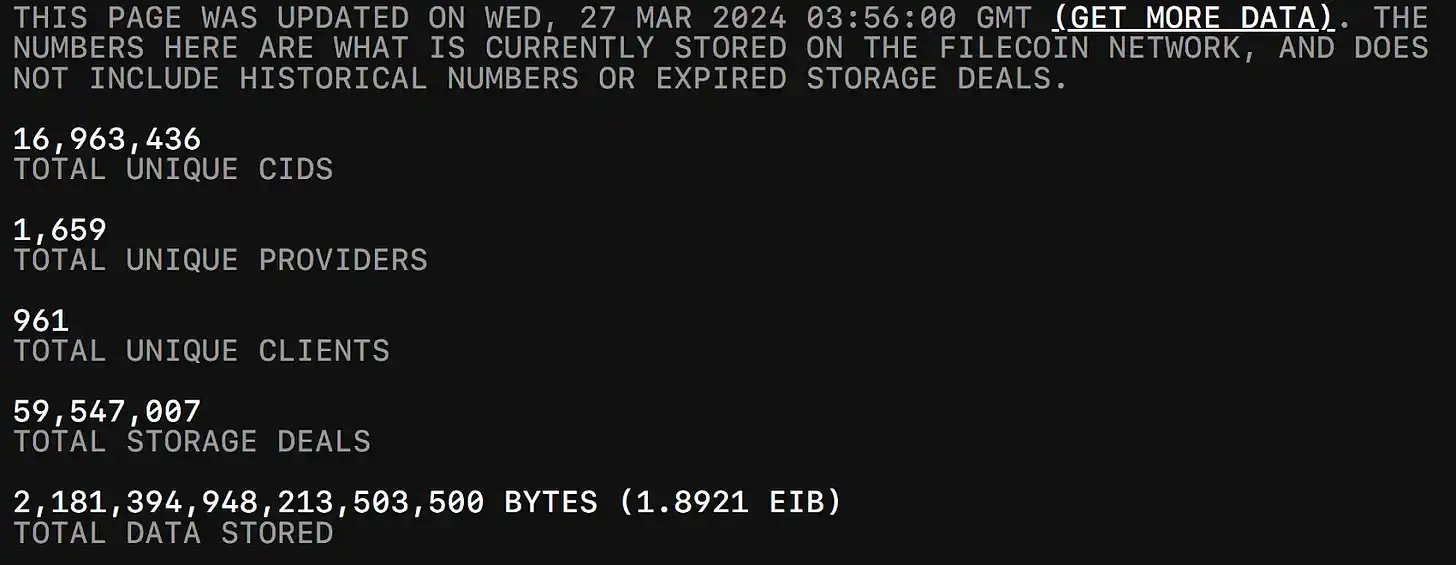Click the 16,963,436 unique CIDs count
1456x565 pixels.
click(x=107, y=139)
